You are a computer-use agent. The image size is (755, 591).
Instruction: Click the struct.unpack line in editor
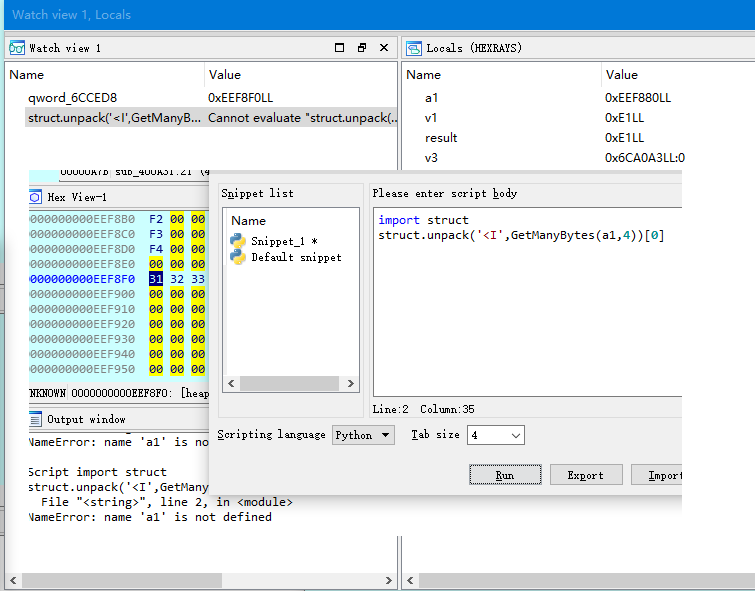click(521, 235)
